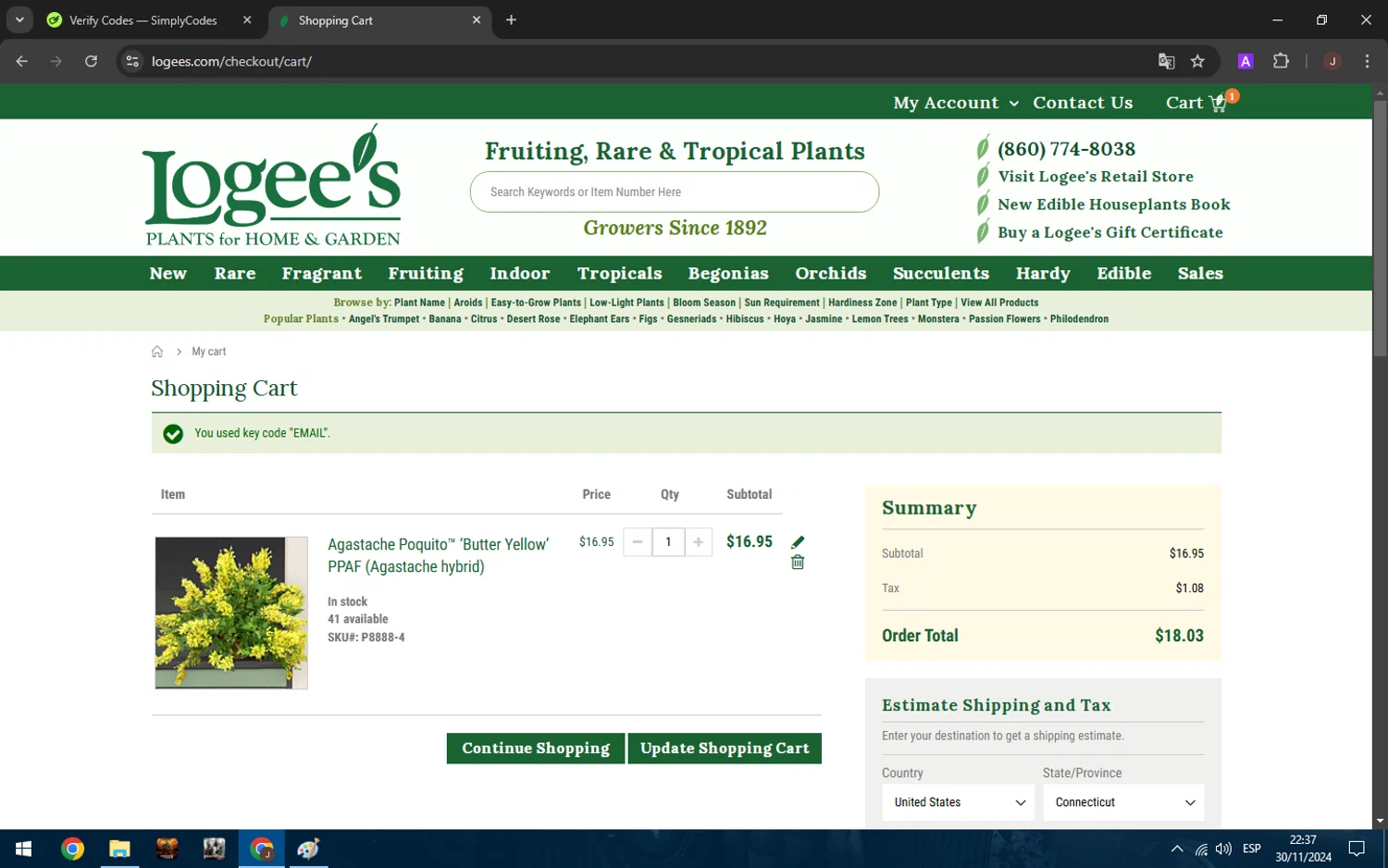Open the notification center icon

point(1357,849)
